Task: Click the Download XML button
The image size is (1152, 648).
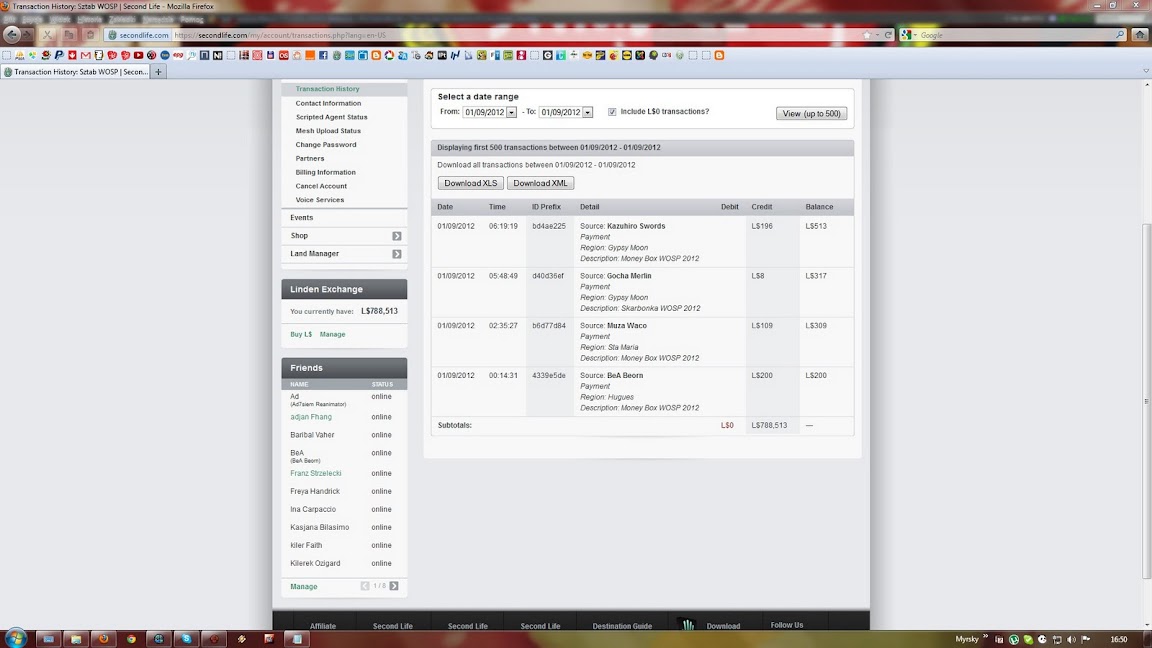Action: pyautogui.click(x=541, y=183)
